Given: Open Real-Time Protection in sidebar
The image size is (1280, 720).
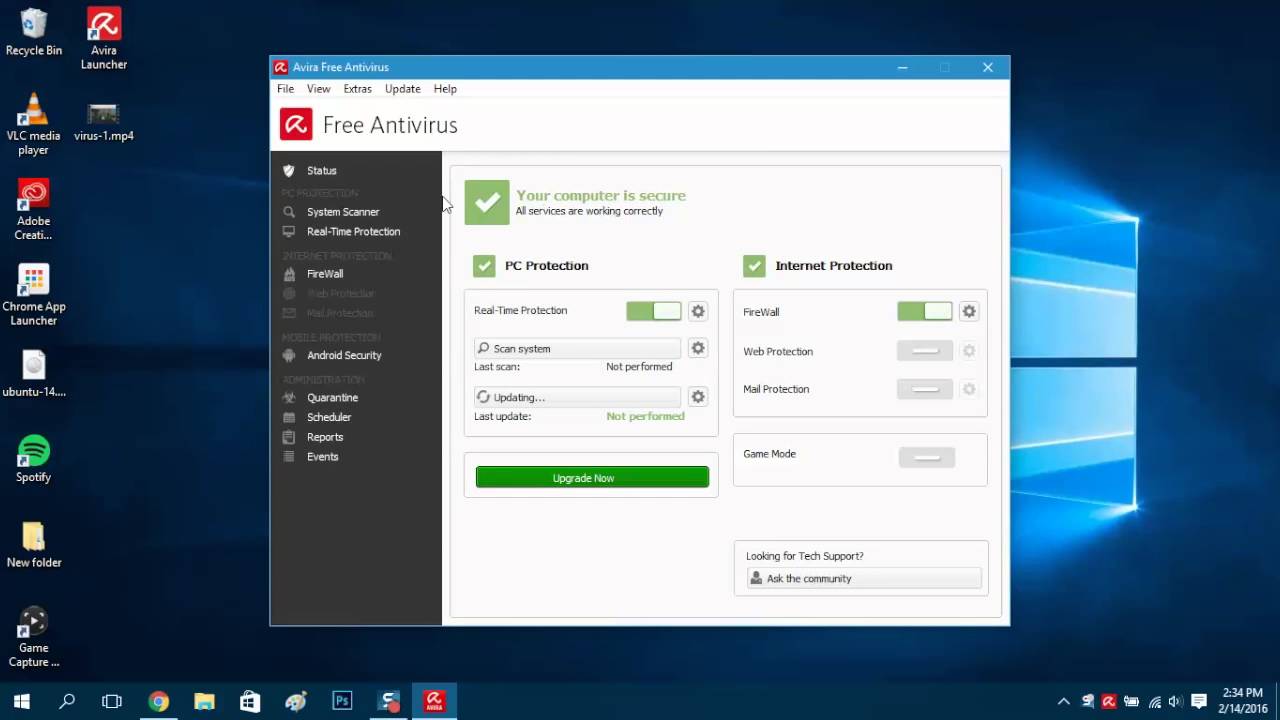Looking at the screenshot, I should point(355,232).
